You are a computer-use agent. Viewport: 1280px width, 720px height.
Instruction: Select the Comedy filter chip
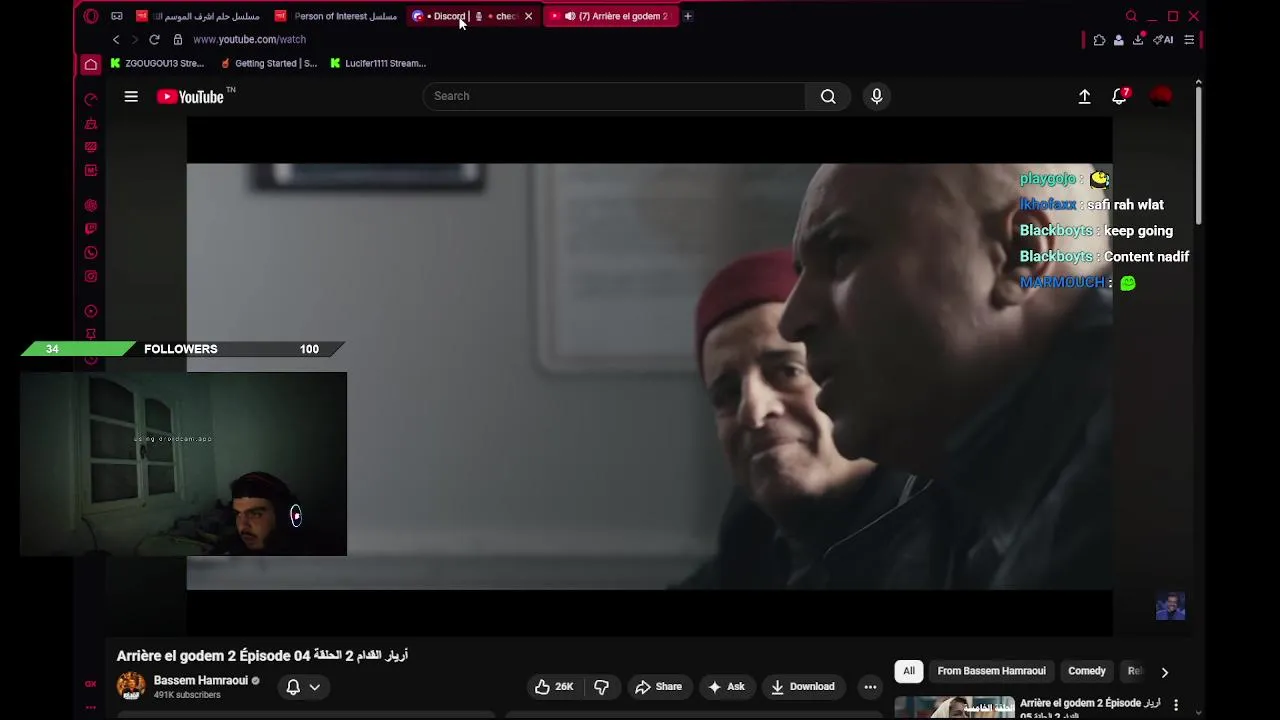pyautogui.click(x=1086, y=671)
